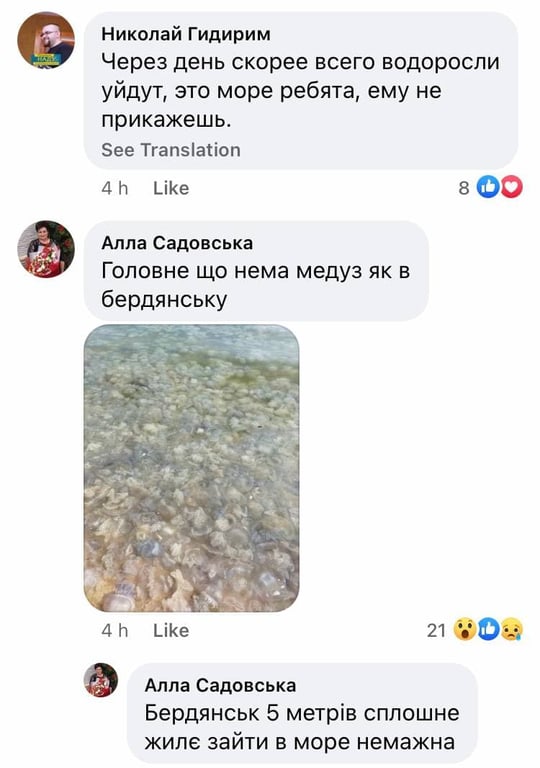This screenshot has height=768, width=540.
Task: Open Алла Садовська name in reply
Action: click(x=220, y=685)
